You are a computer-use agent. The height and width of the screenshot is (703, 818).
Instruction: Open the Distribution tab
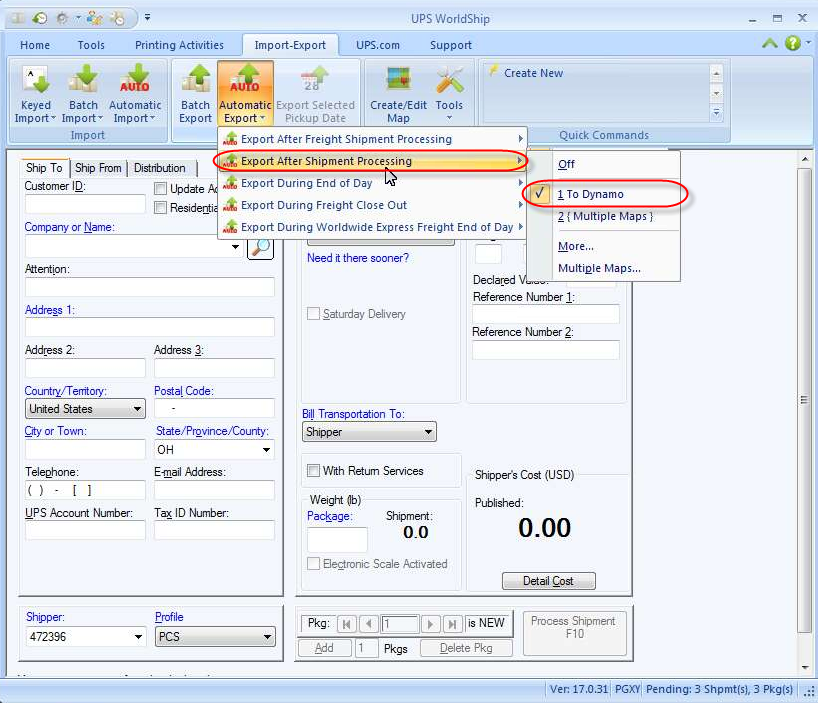[160, 168]
